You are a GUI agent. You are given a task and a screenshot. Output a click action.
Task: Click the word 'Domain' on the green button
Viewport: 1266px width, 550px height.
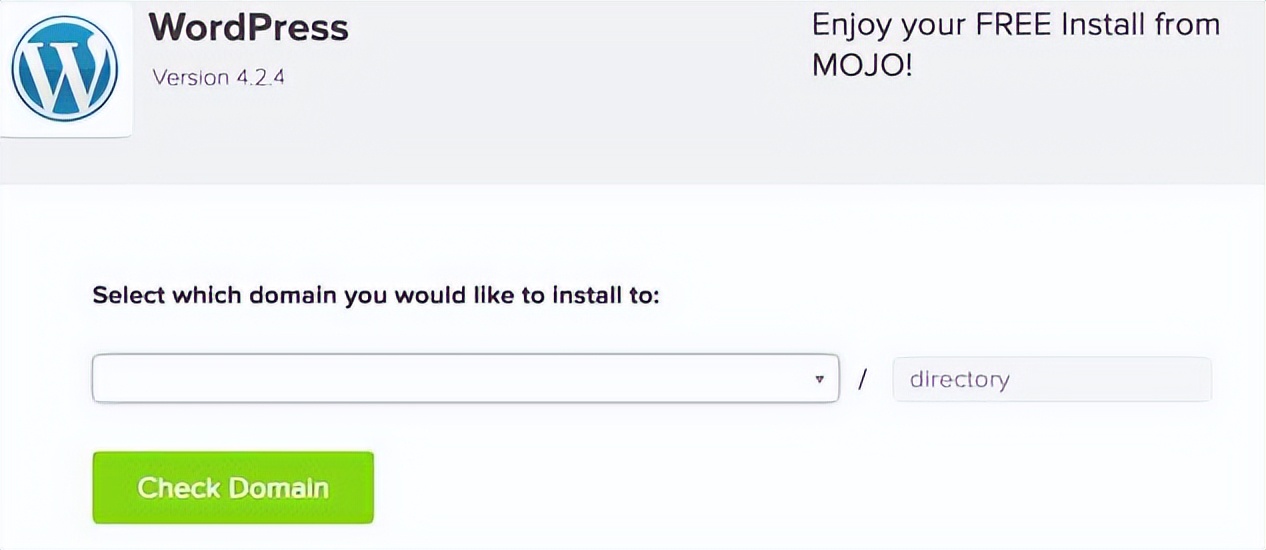tap(279, 488)
